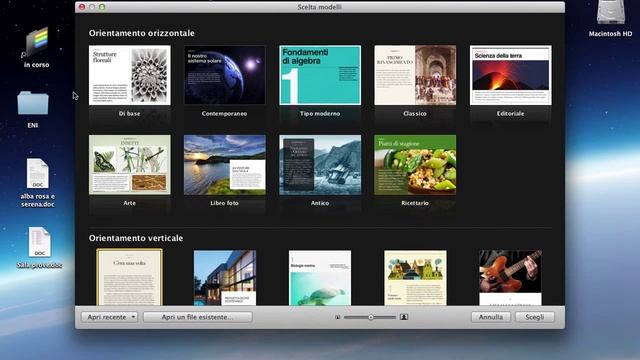Viewport: 640px width, 360px height.
Task: Click the Contemporaneo template label
Action: pos(224,113)
